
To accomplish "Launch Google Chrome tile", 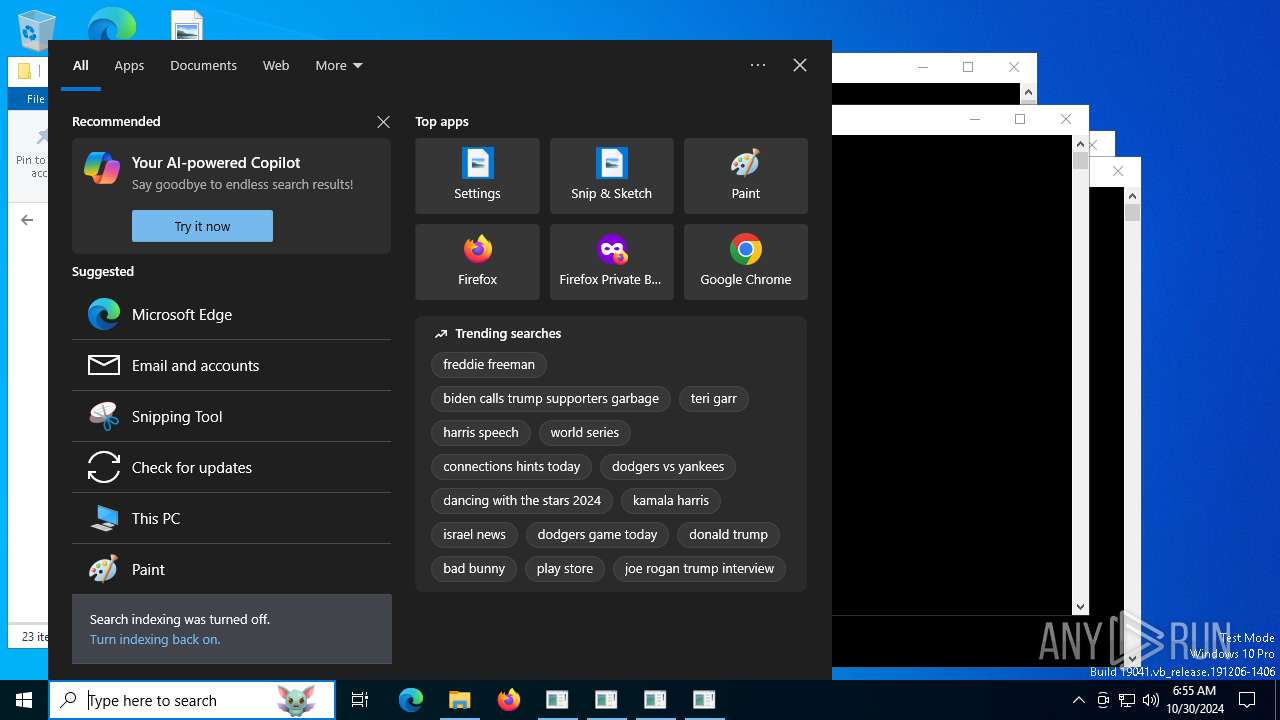I will 745,262.
